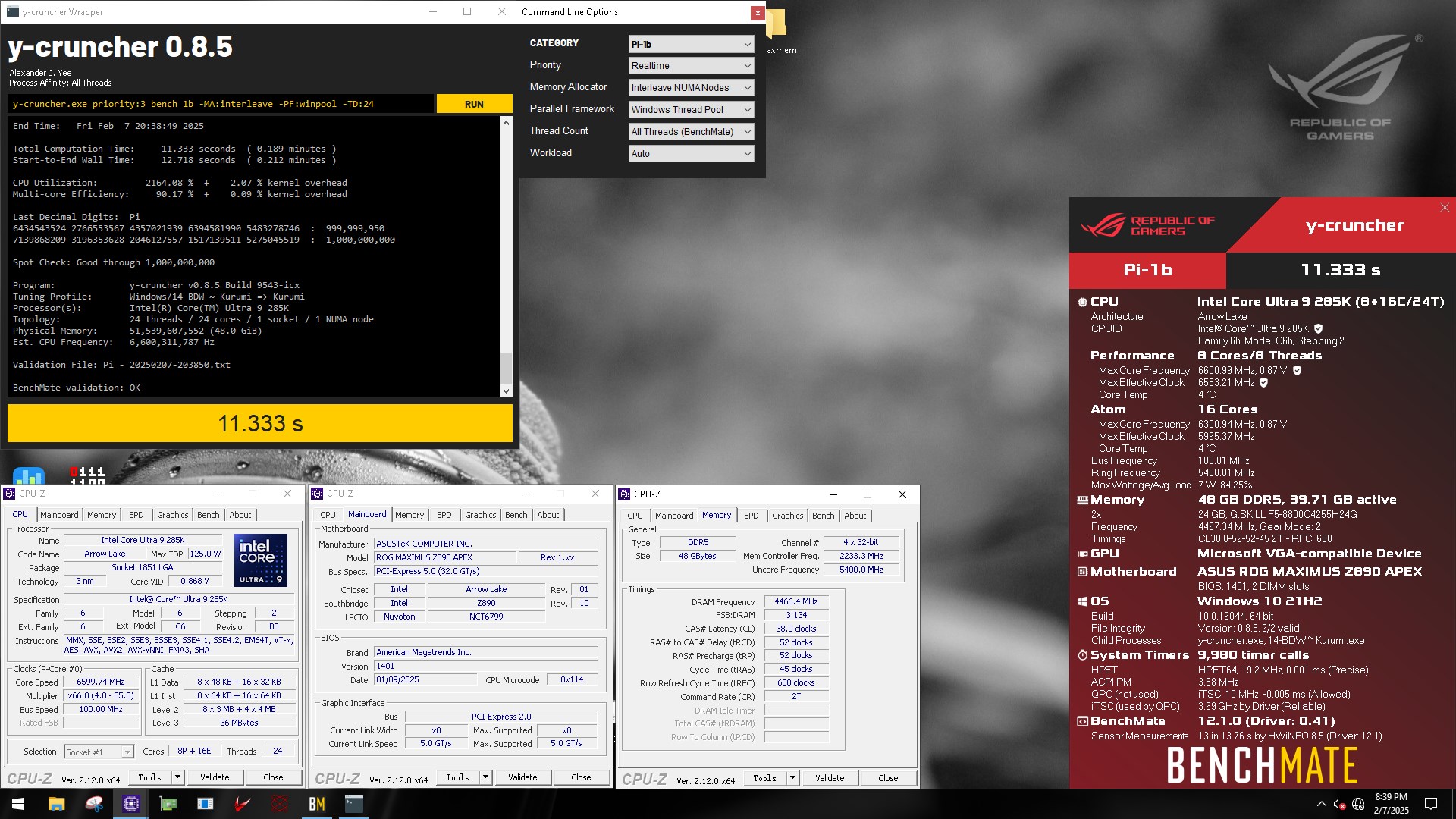The height and width of the screenshot is (819, 1456).
Task: Click the muted volume tray icon
Action: 1339,804
